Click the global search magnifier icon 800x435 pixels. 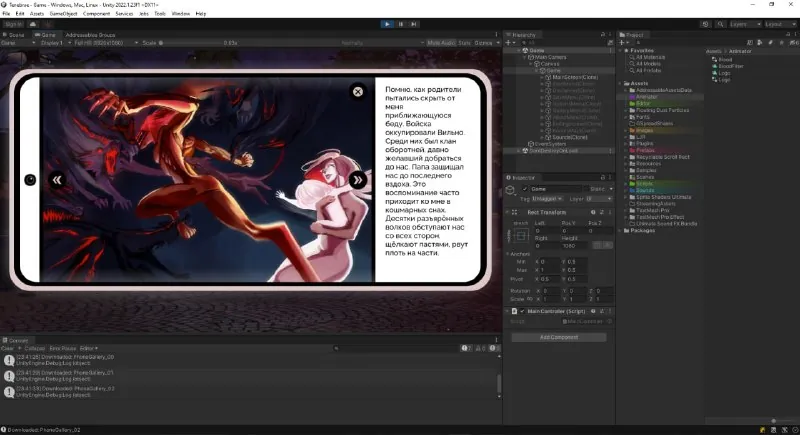[x=720, y=24]
